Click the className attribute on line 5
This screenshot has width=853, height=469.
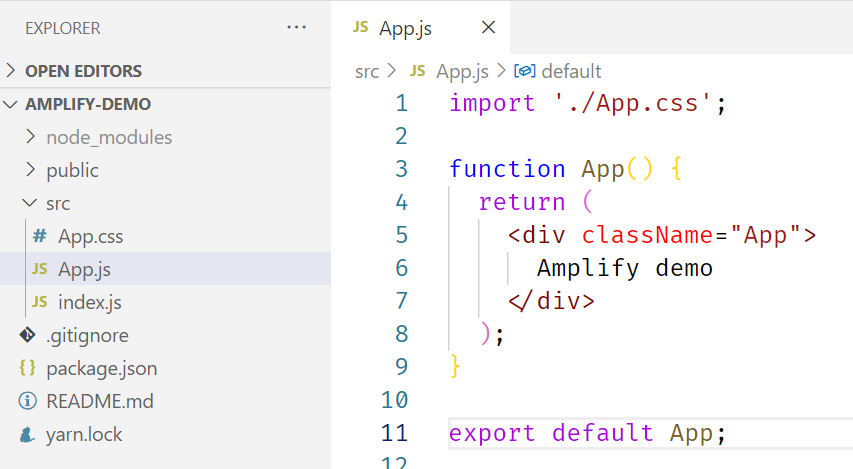point(647,235)
